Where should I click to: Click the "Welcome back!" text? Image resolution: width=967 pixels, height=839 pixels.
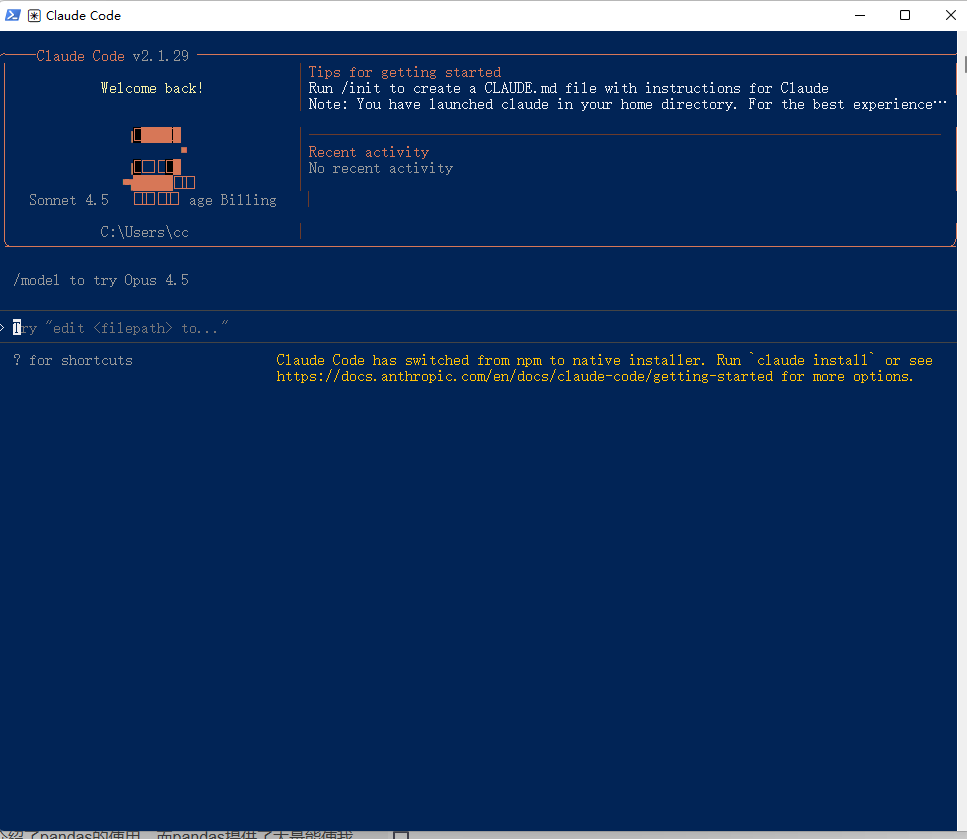152,88
